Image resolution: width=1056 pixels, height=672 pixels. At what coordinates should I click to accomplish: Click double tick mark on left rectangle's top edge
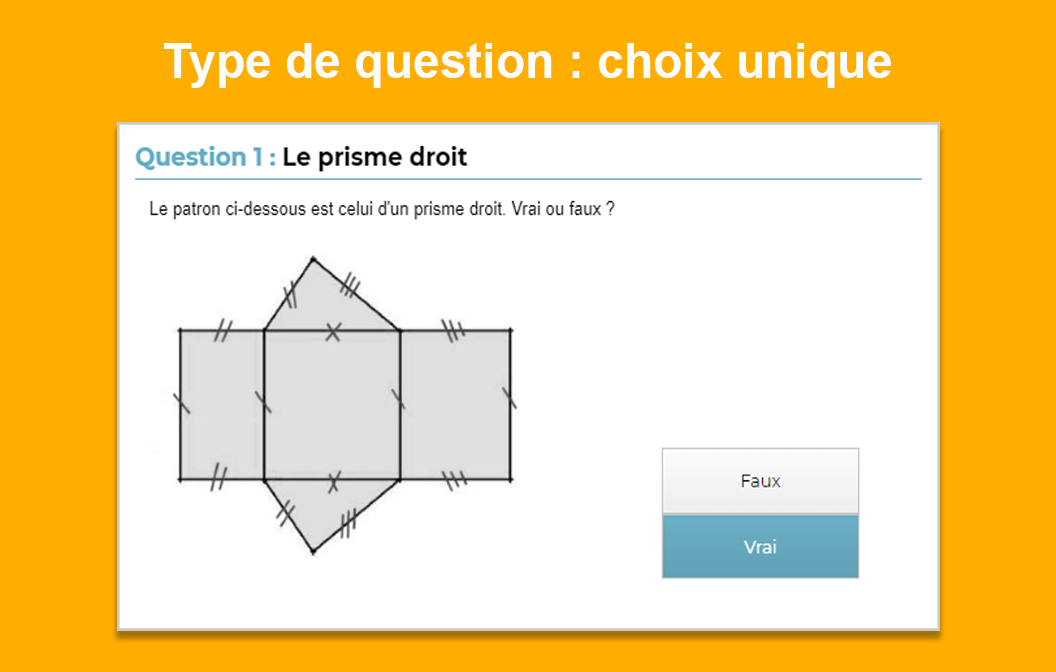click(223, 331)
